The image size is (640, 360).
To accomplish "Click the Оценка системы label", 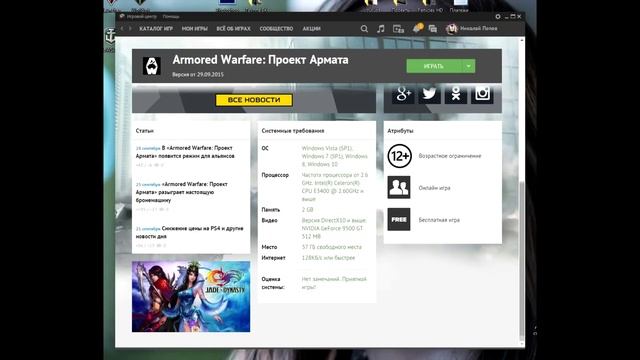I will click(x=273, y=283).
